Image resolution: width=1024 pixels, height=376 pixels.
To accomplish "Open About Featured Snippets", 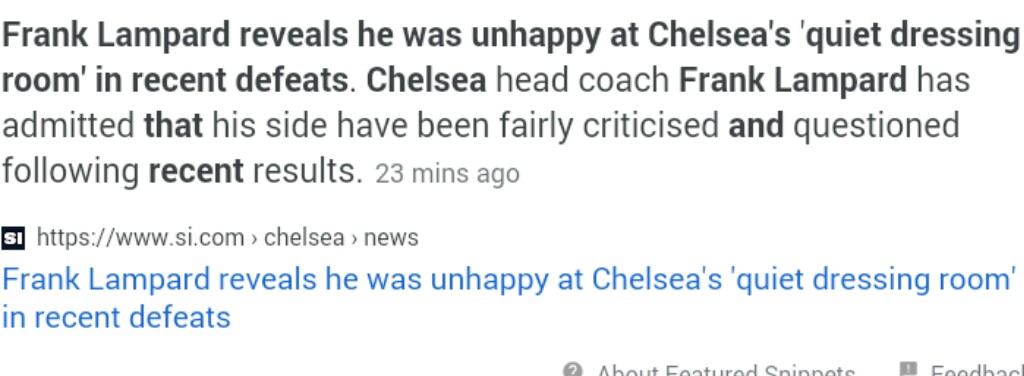I will [x=726, y=371].
